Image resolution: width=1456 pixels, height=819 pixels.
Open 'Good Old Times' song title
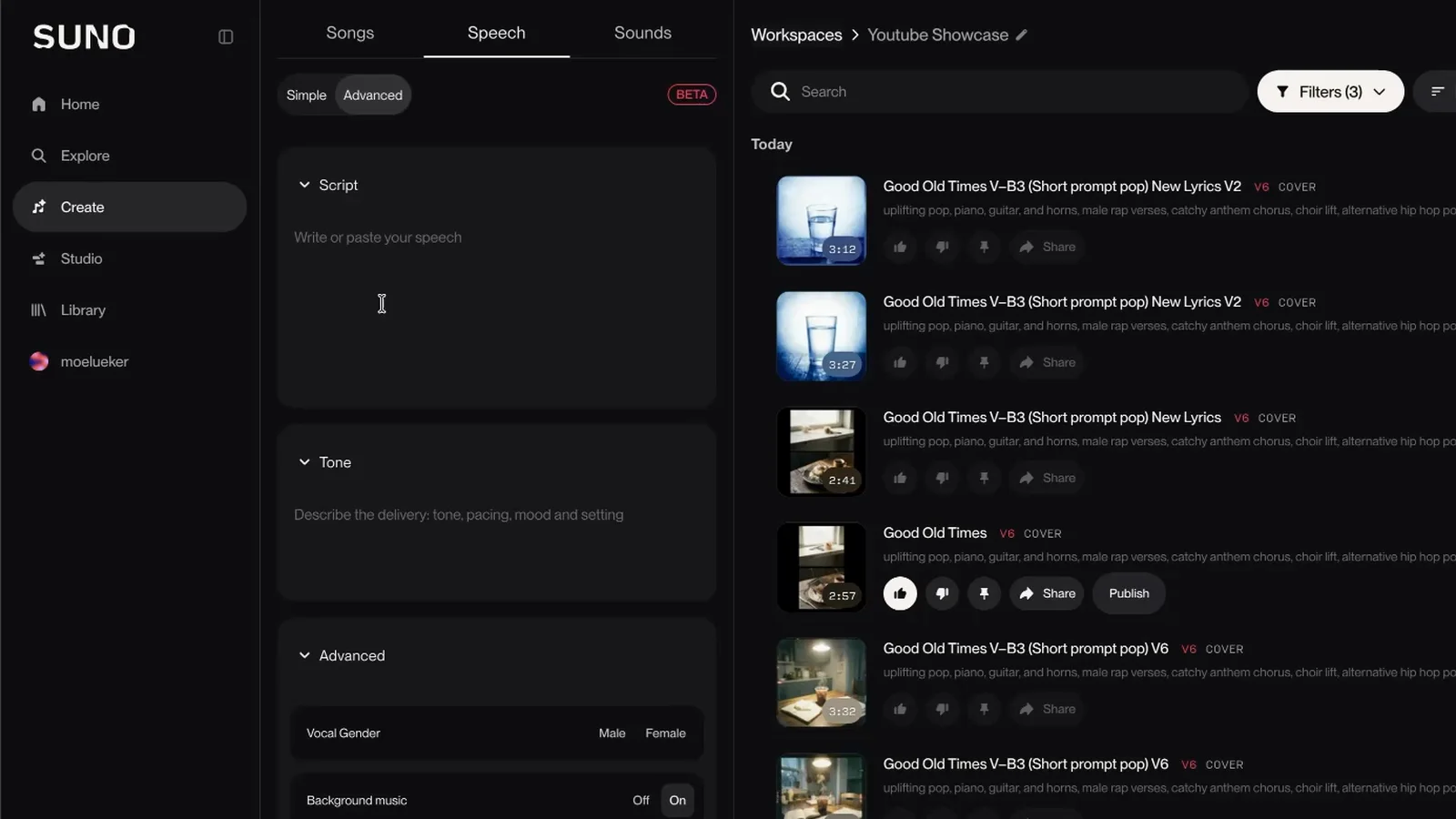[x=935, y=533]
